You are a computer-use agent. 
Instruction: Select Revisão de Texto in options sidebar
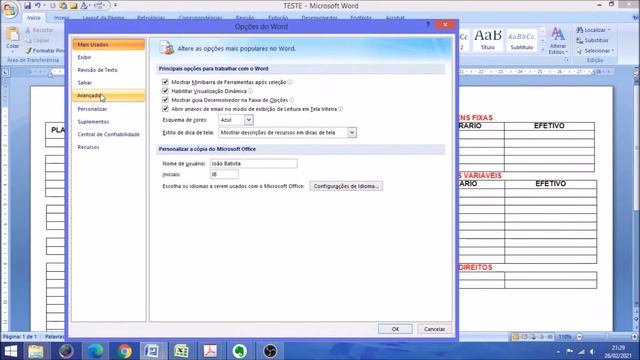point(109,70)
